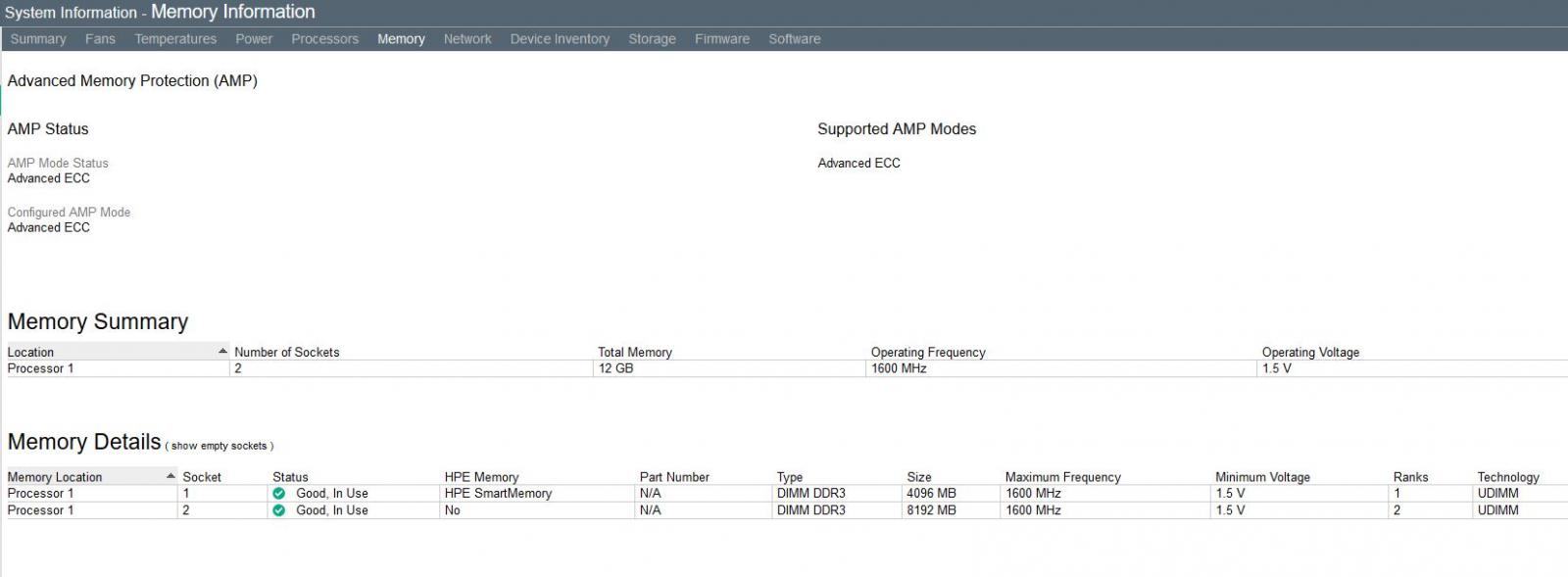Sort details by Part Number header

click(674, 477)
